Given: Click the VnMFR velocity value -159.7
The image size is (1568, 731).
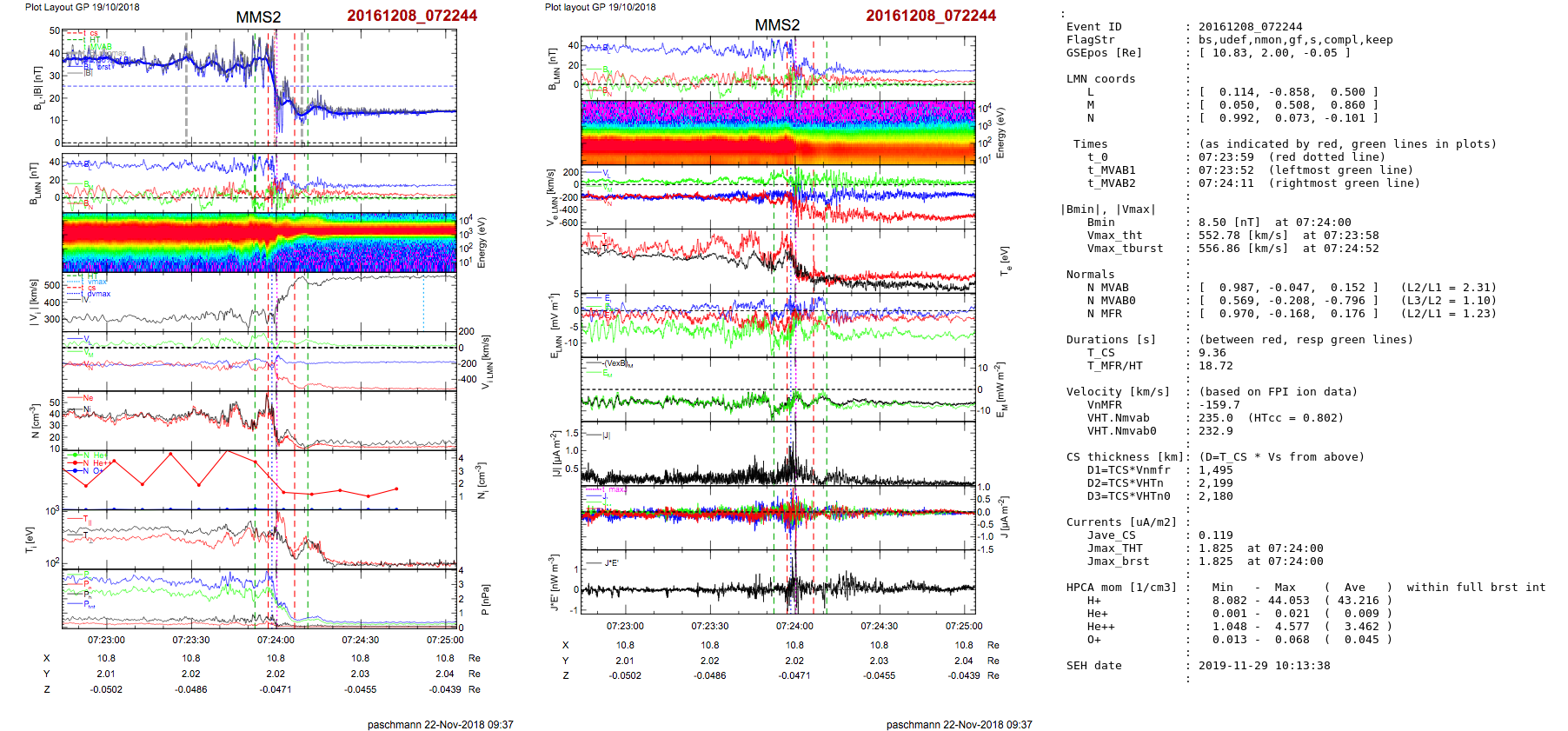Looking at the screenshot, I should (1215, 405).
